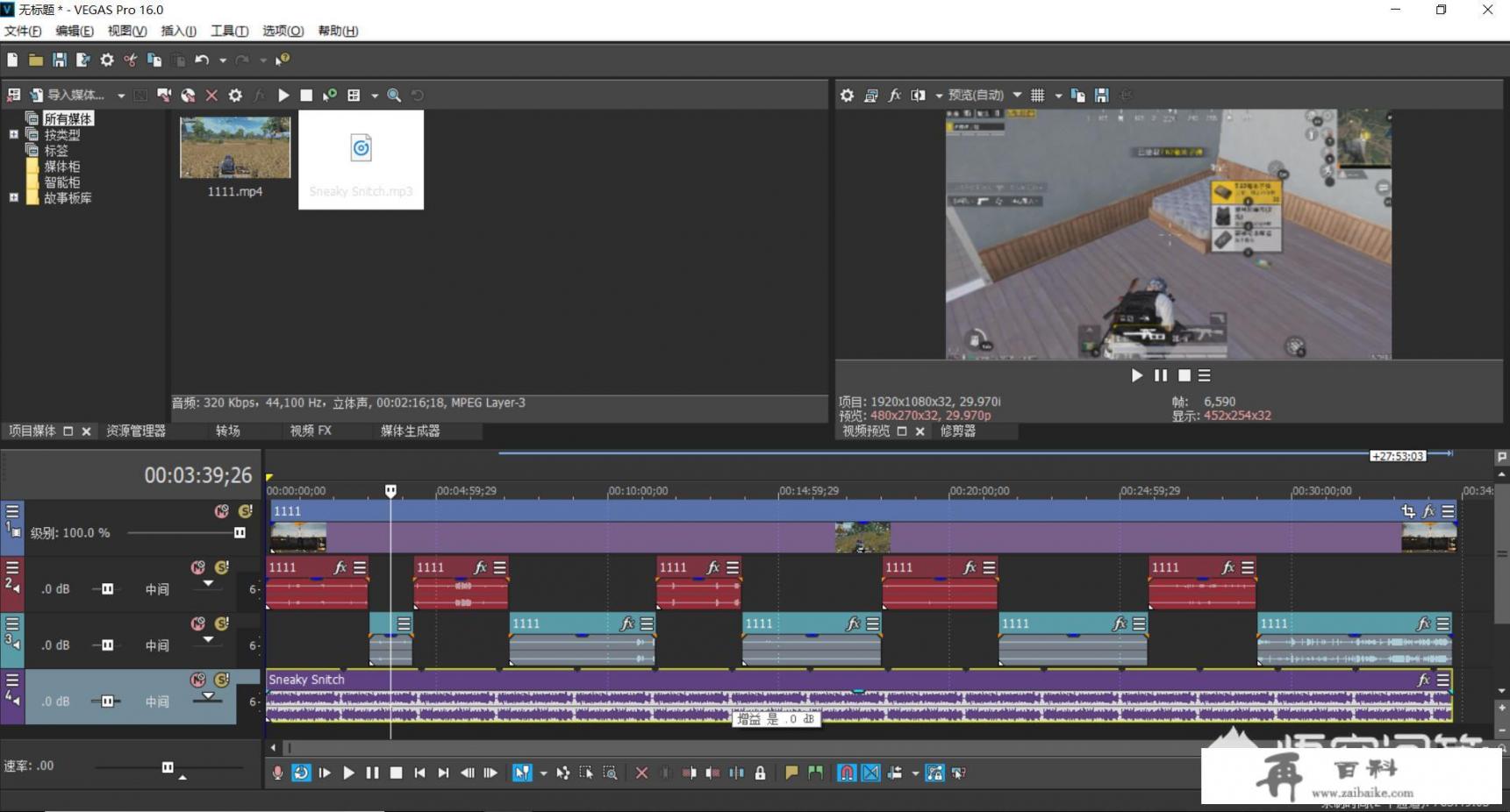
Task: Open the 预览(自动) quality dropdown
Action: click(984, 95)
